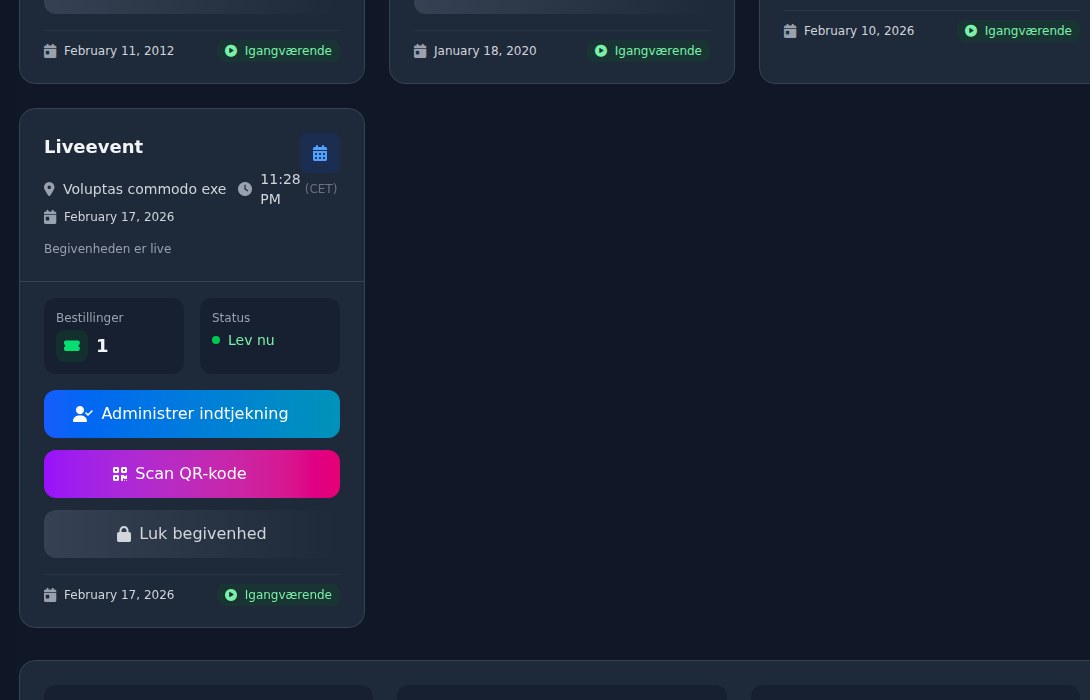Click the Lev nu status text

tap(251, 340)
